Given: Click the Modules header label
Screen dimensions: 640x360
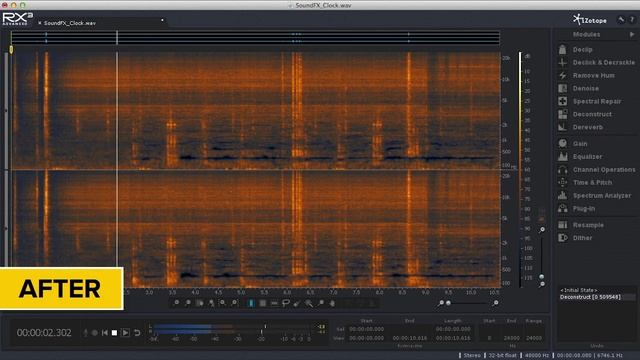Looking at the screenshot, I should point(586,34).
